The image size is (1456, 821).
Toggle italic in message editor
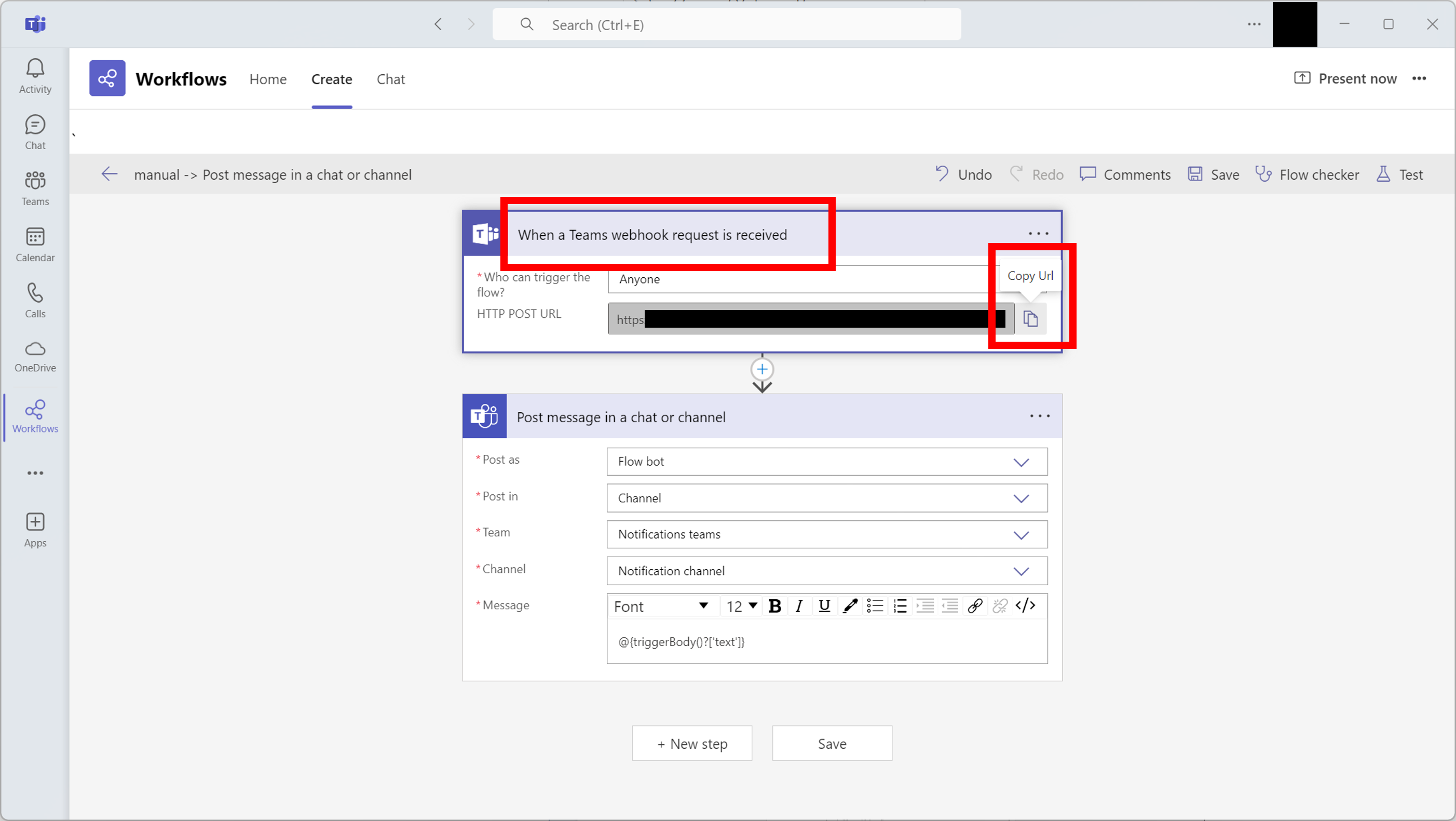(799, 606)
